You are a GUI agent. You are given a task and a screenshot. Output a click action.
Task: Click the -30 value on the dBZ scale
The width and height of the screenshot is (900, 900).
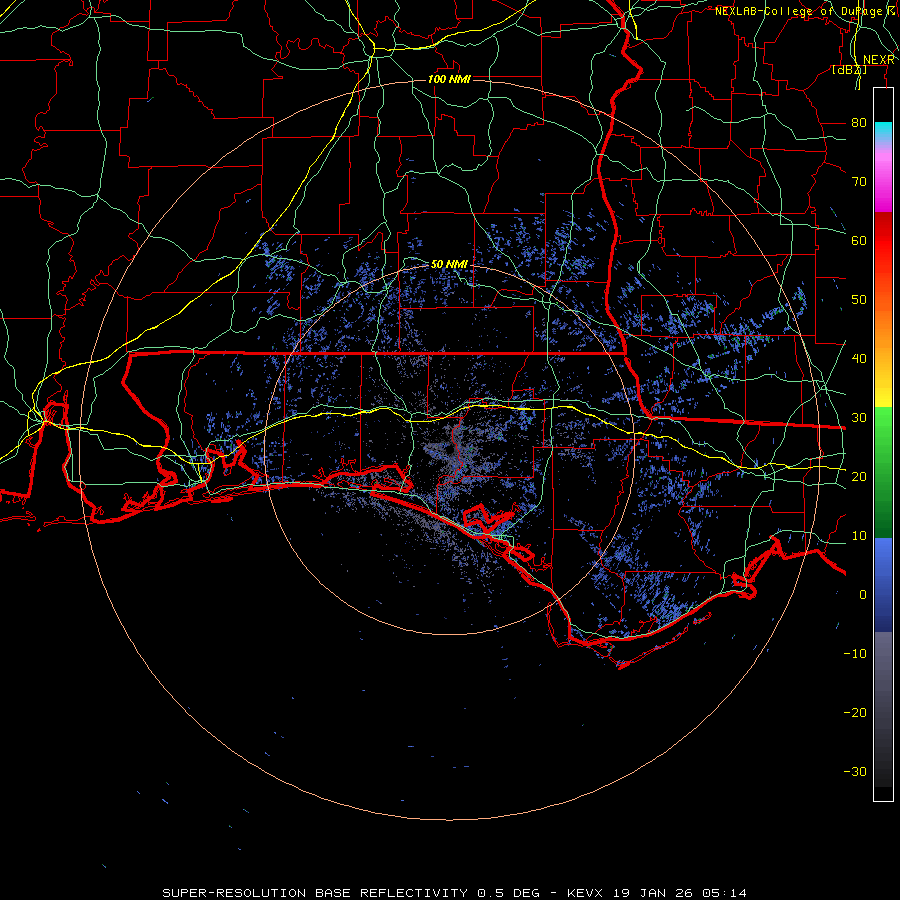[855, 771]
